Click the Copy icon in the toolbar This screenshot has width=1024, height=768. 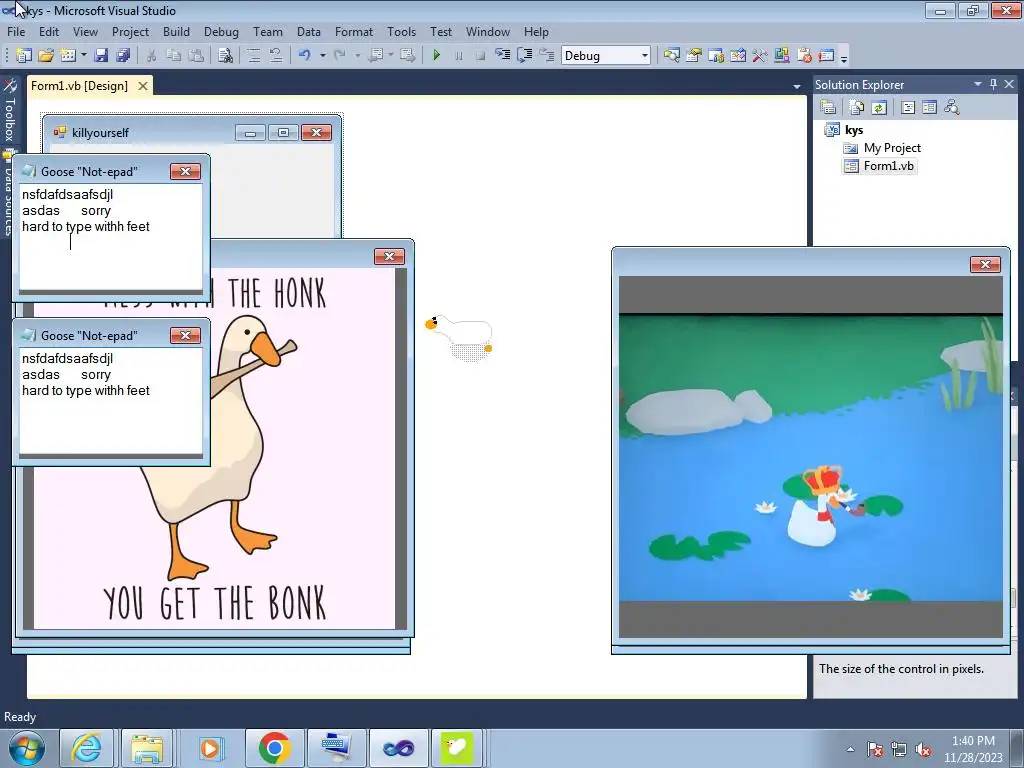[x=173, y=56]
